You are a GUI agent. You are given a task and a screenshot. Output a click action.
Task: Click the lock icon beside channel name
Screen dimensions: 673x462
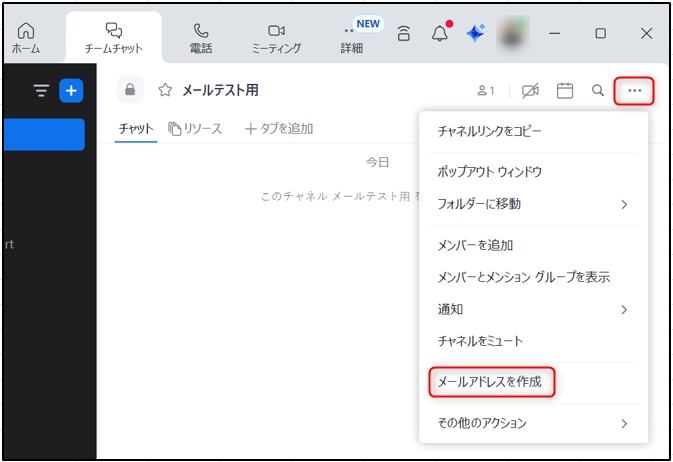coord(130,90)
